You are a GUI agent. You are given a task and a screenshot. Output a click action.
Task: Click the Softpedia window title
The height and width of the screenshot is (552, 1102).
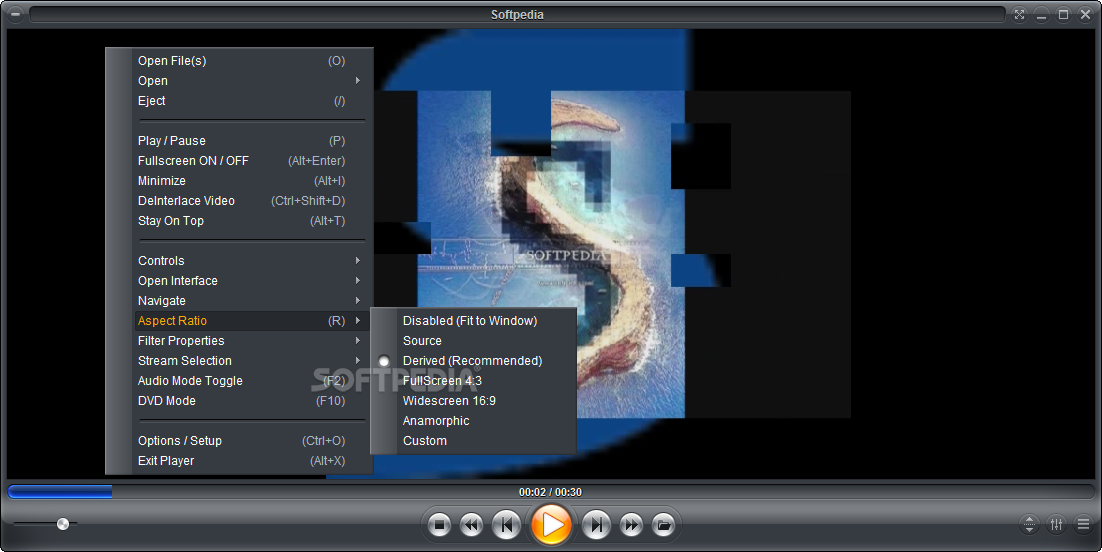click(517, 15)
